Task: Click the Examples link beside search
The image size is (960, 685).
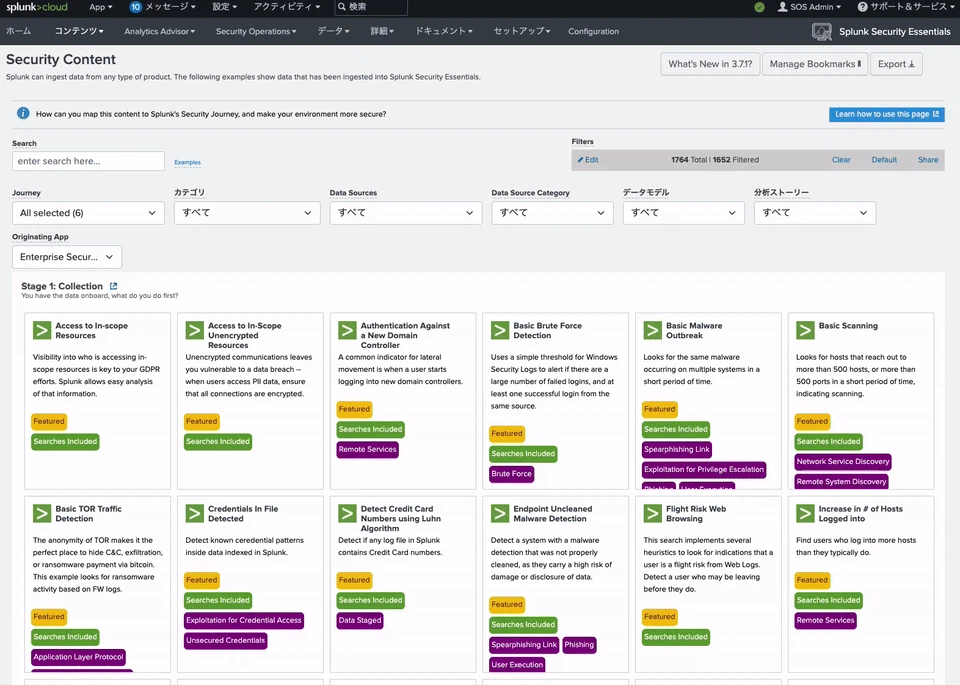Action: pyautogui.click(x=187, y=162)
